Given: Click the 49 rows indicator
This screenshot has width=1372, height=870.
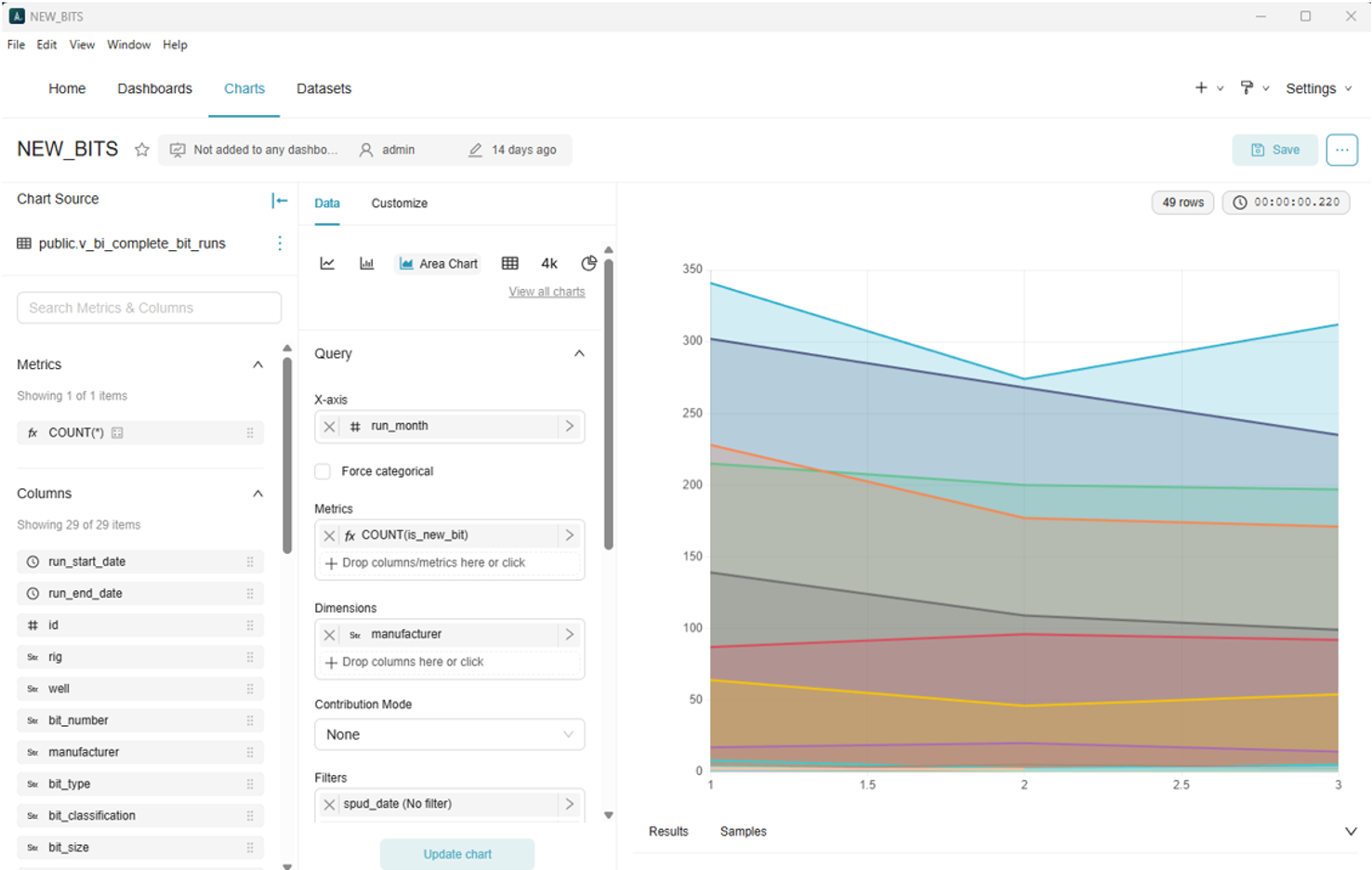Looking at the screenshot, I should click(1182, 203).
